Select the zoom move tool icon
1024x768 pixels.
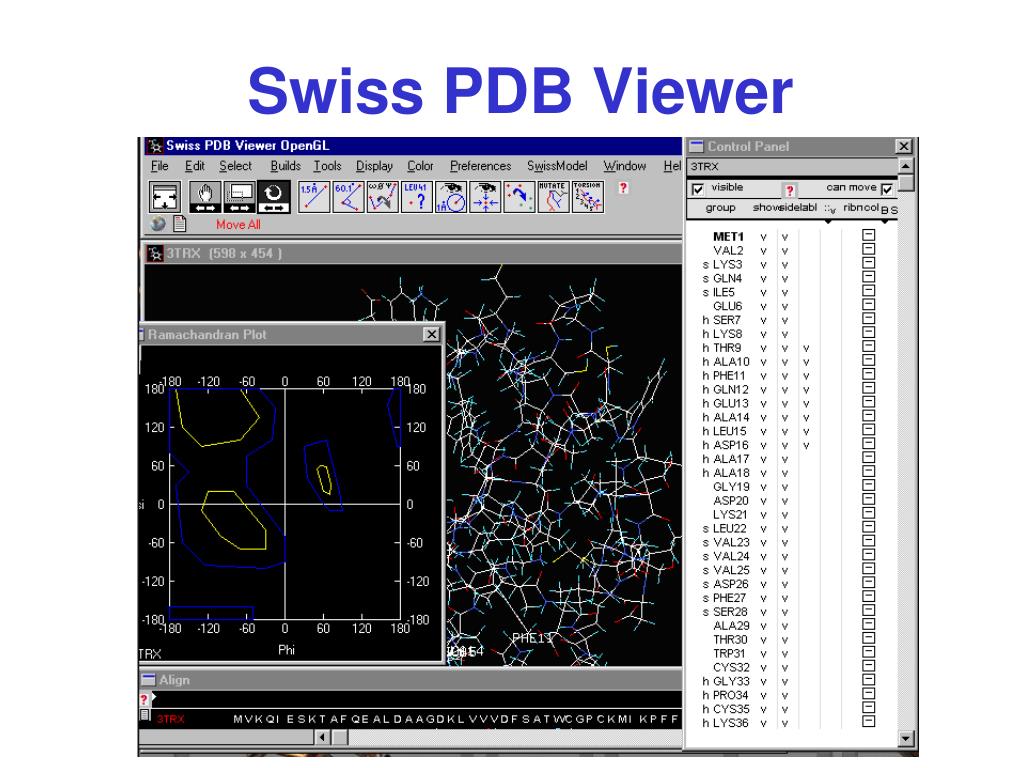pos(239,197)
